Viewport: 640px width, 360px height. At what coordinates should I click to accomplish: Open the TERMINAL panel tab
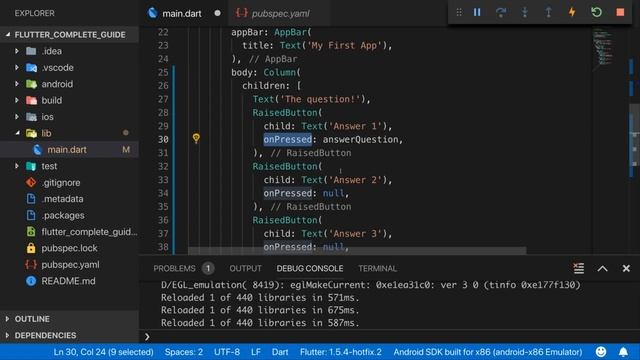click(377, 268)
